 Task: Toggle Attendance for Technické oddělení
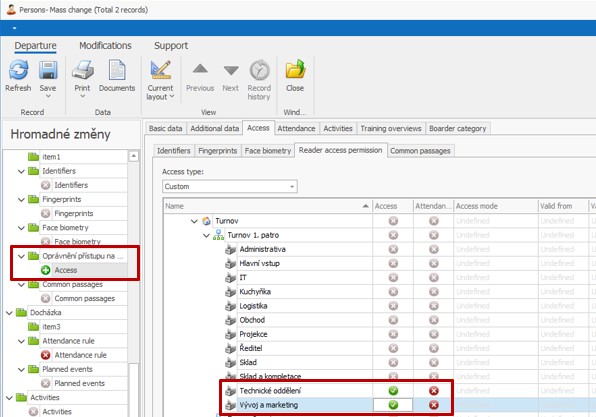(x=434, y=391)
